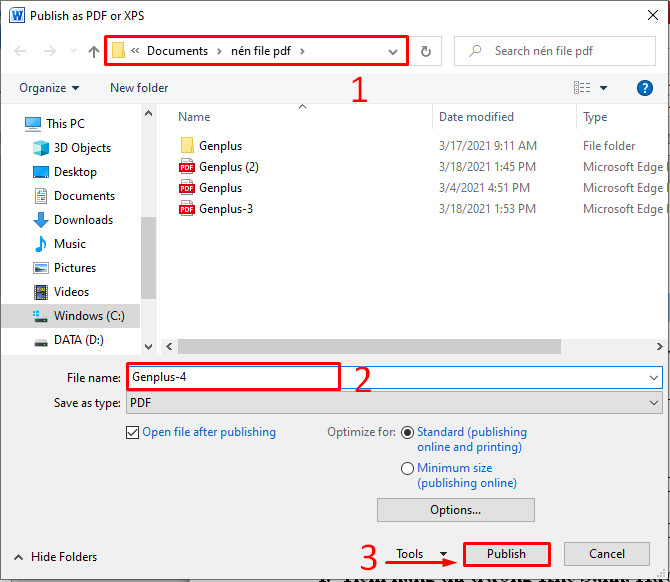The image size is (670, 582).
Task: Click date 3/17/2021 9:11 AM
Action: click(x=488, y=146)
